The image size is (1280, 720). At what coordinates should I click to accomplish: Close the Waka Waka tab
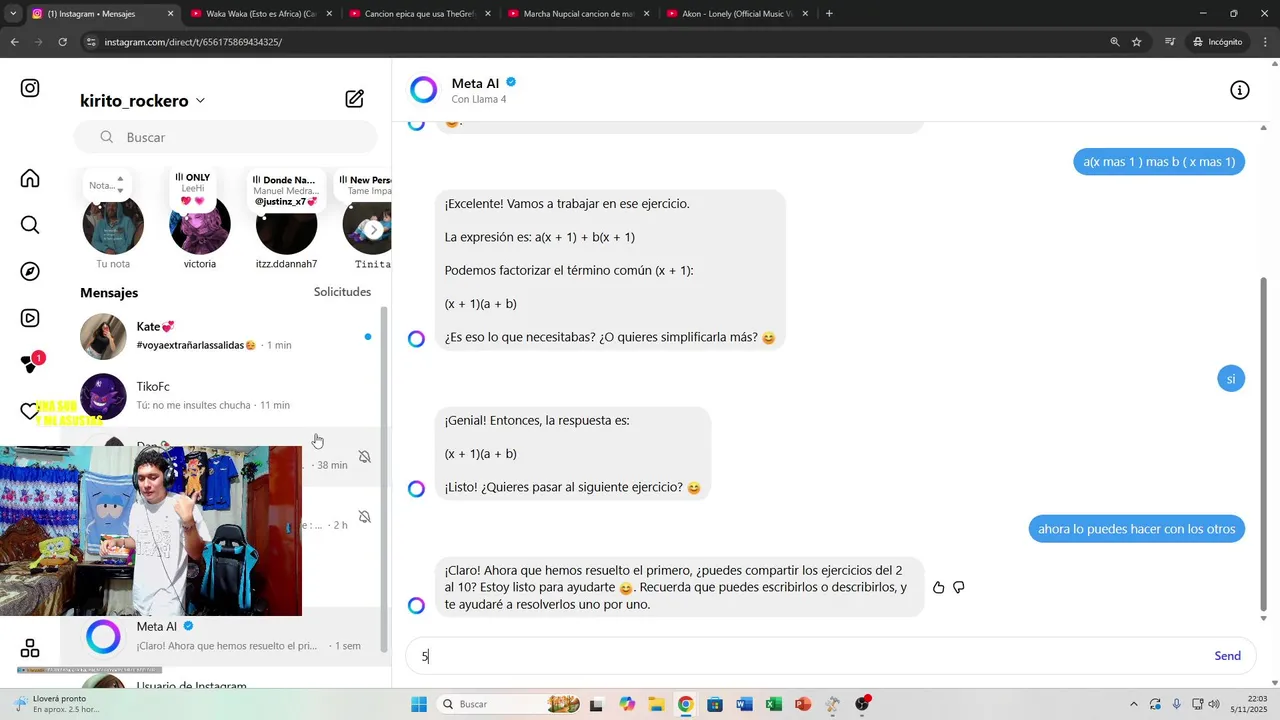click(x=328, y=14)
